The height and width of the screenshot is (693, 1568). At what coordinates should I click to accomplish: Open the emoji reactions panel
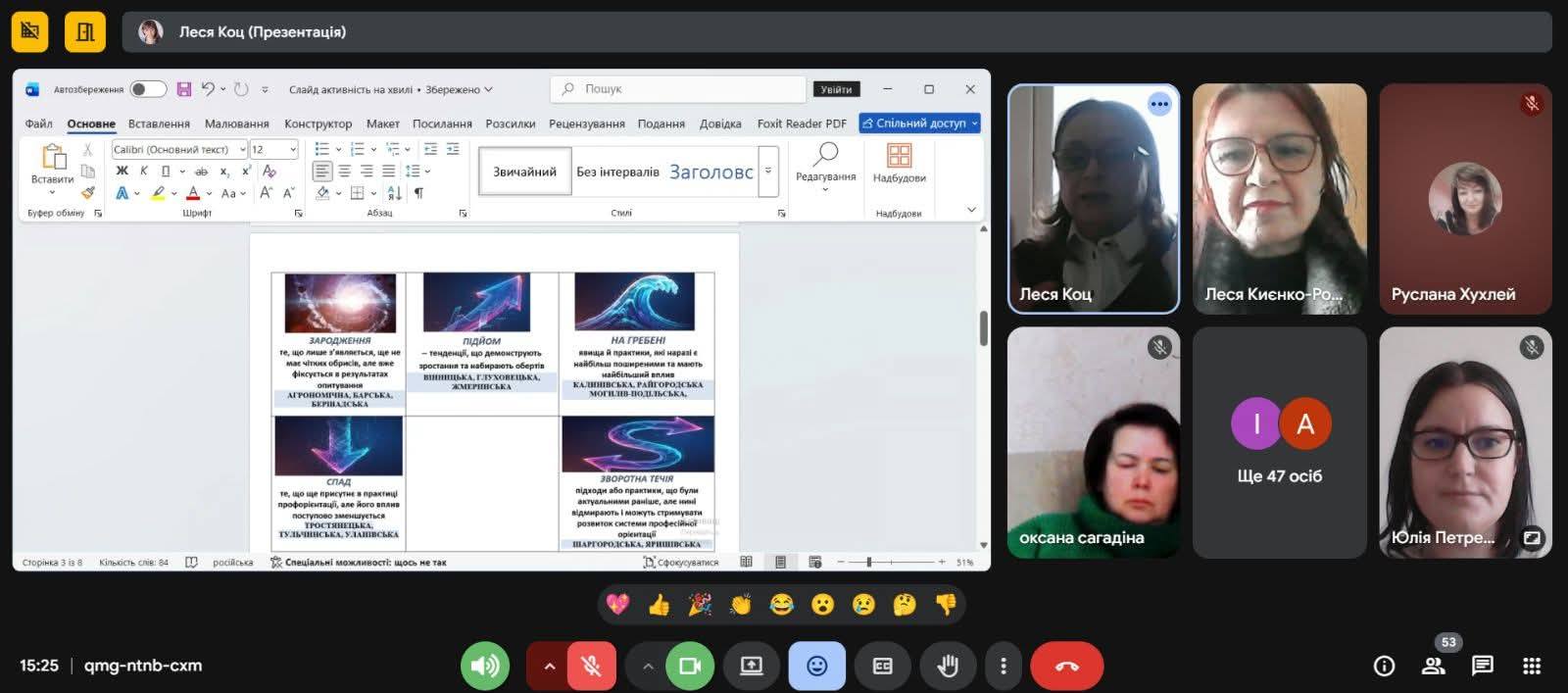pos(816,666)
